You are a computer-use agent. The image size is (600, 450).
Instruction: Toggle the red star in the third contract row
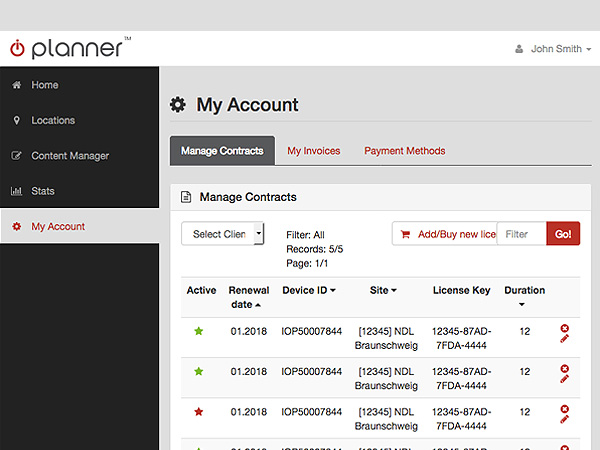(199, 412)
